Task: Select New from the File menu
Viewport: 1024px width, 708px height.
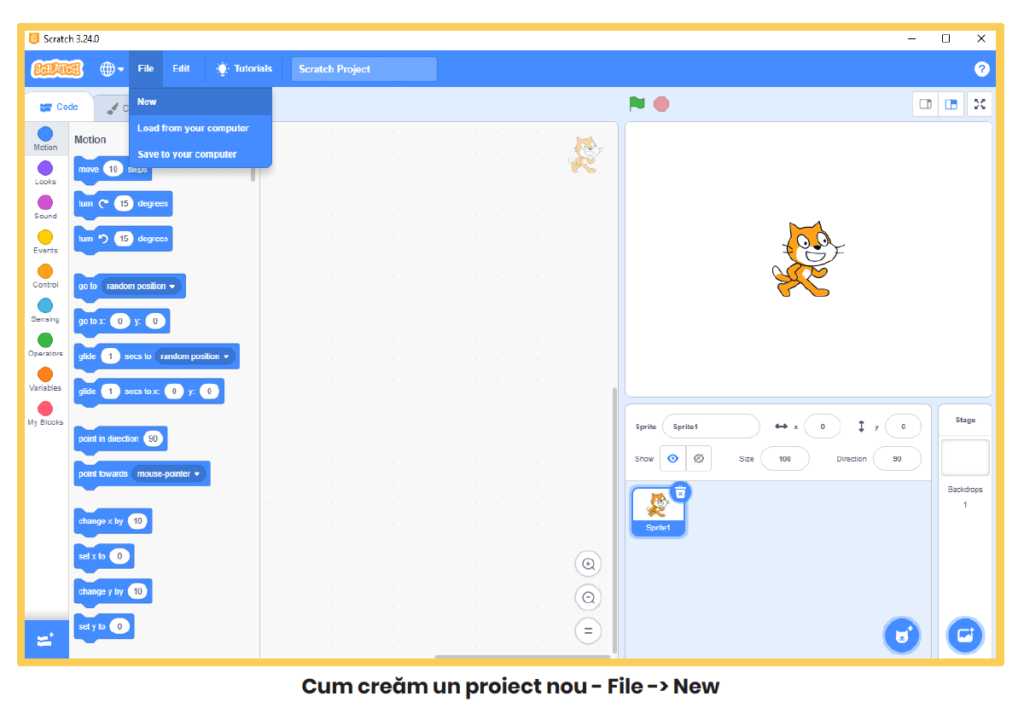Action: [147, 102]
